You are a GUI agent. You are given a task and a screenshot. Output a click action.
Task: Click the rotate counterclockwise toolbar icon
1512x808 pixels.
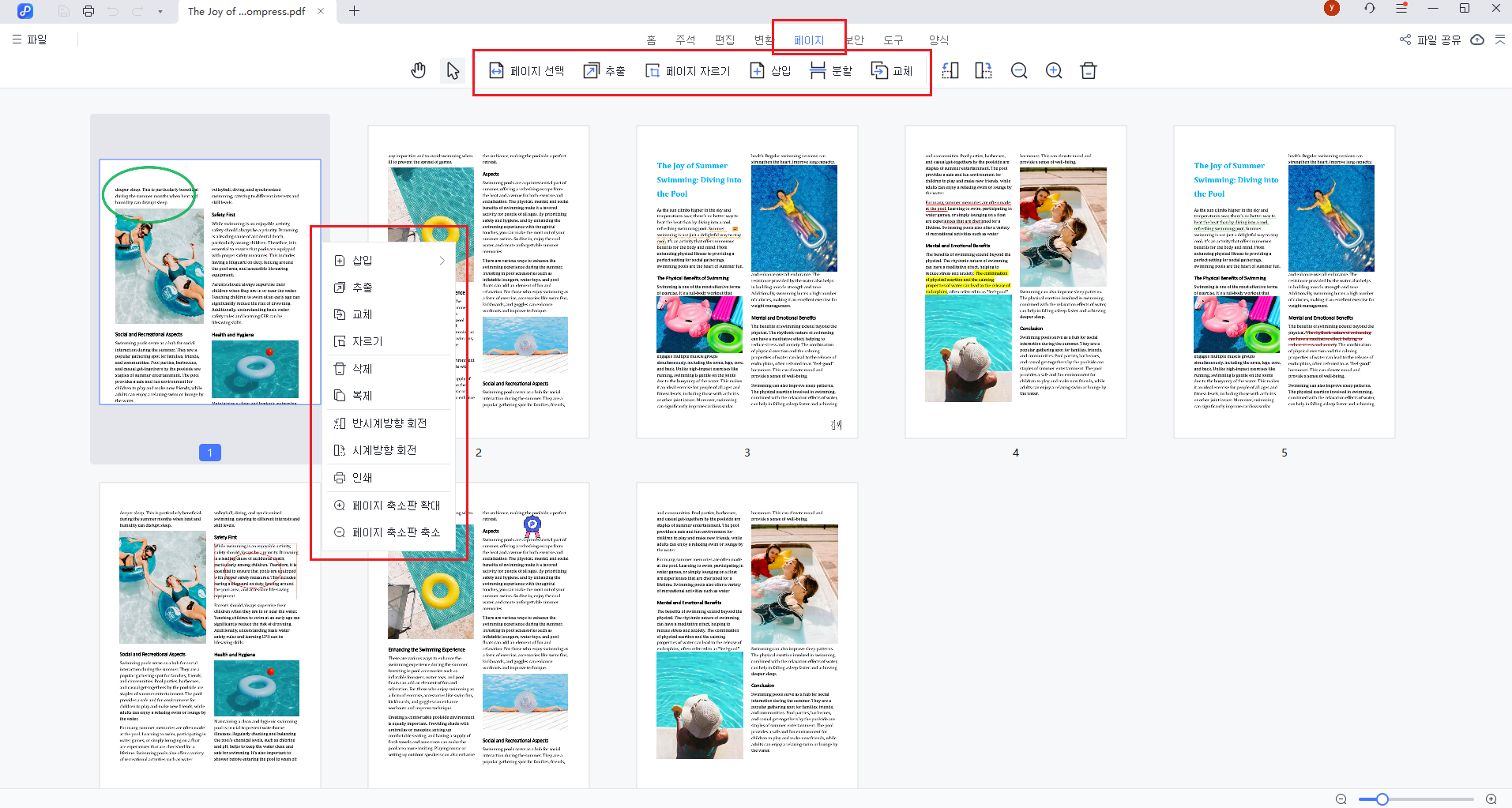coord(950,71)
